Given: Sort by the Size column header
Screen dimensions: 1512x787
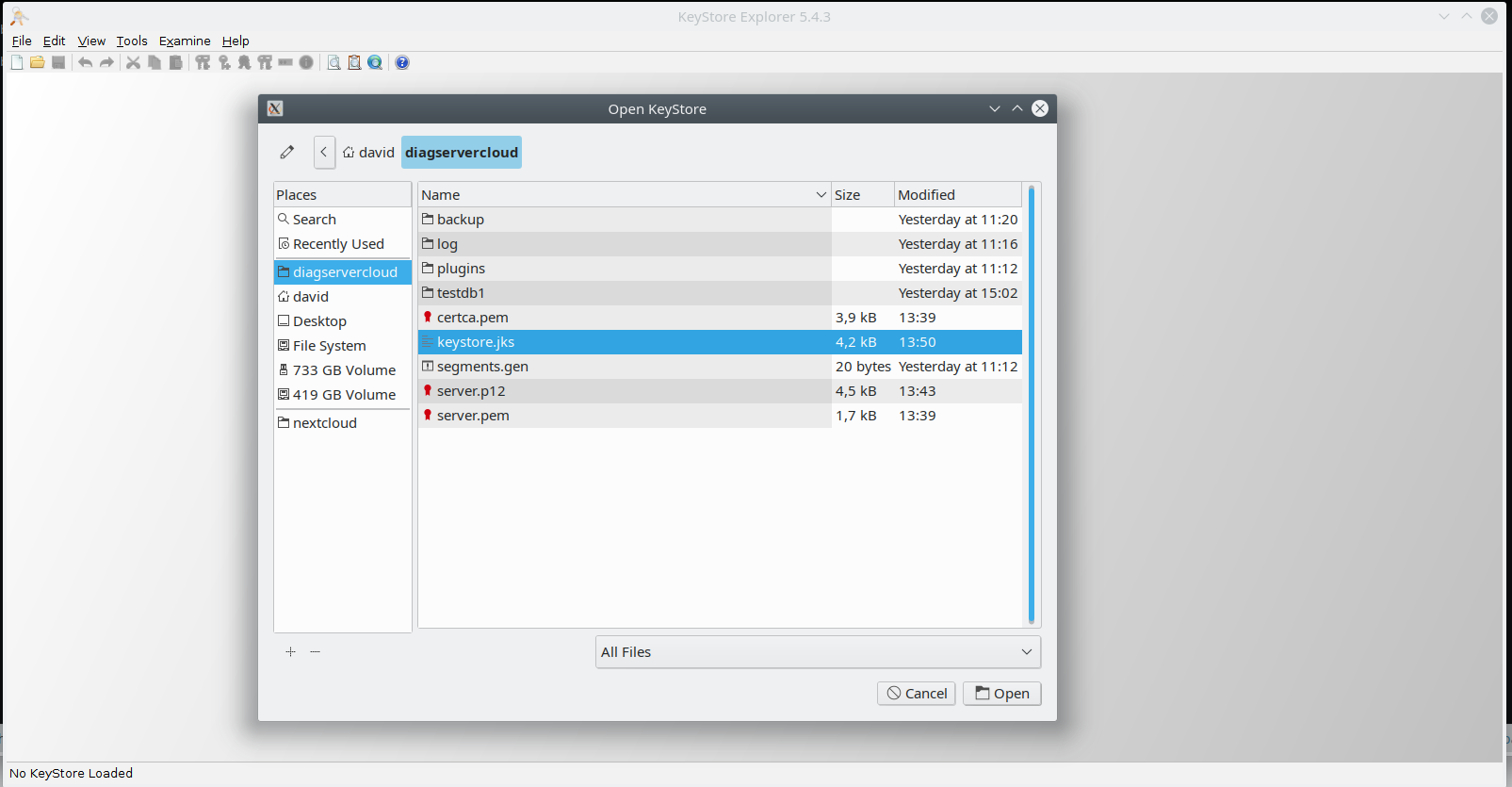Looking at the screenshot, I should (862, 194).
